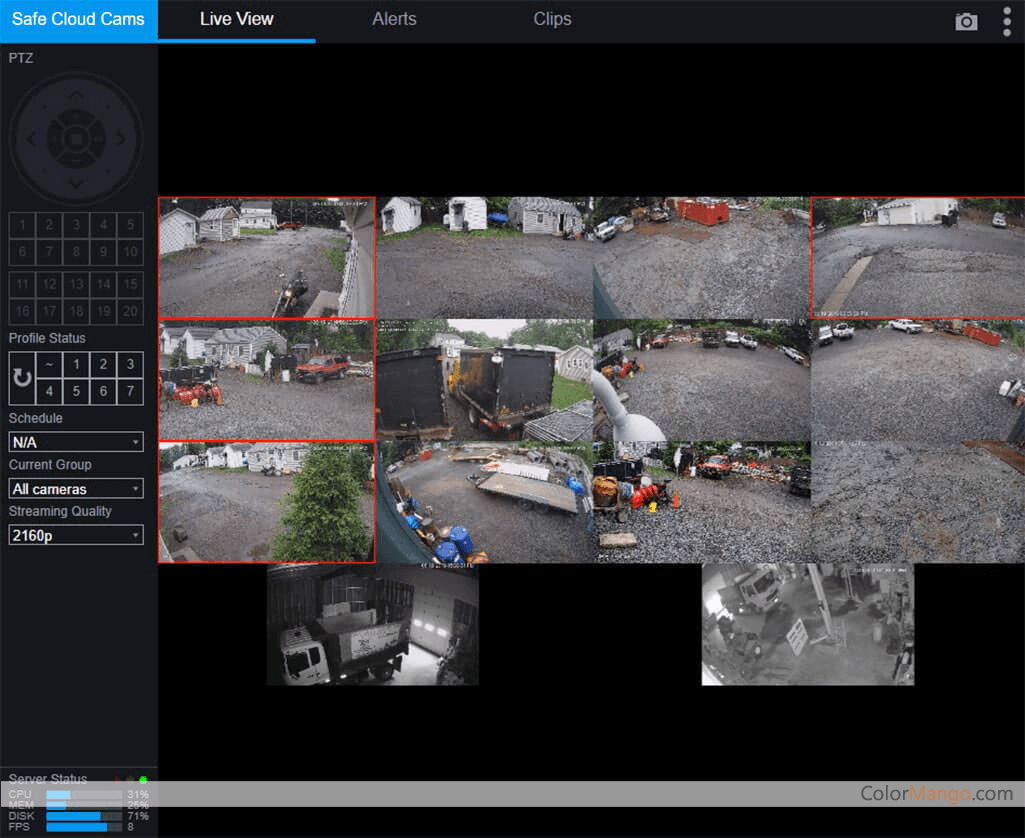Toggle profile 1 in Profile Status
The width and height of the screenshot is (1025, 838).
point(76,365)
